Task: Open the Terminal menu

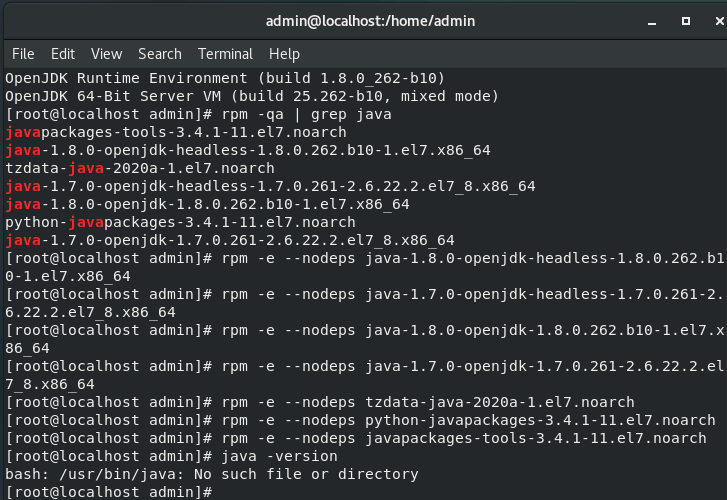Action: pos(225,54)
